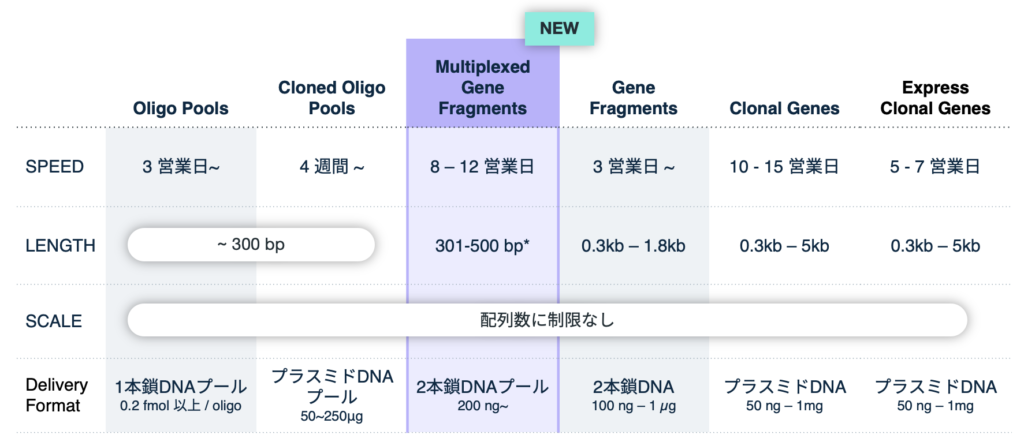Viewport: 1024px width, 442px height.
Task: Click the 301-500 bp* length cell
Action: (483, 245)
